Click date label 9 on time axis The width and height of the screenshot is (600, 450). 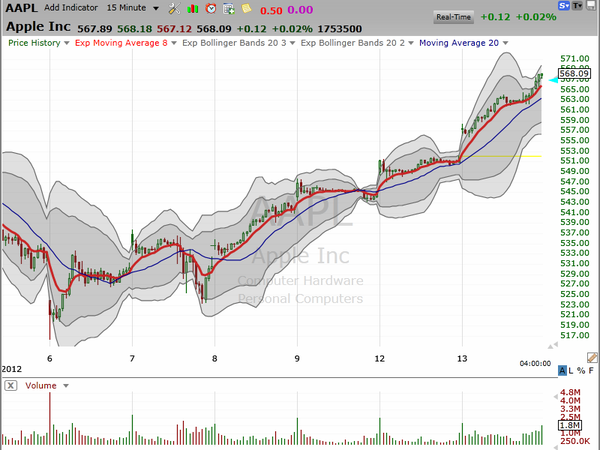297,359
